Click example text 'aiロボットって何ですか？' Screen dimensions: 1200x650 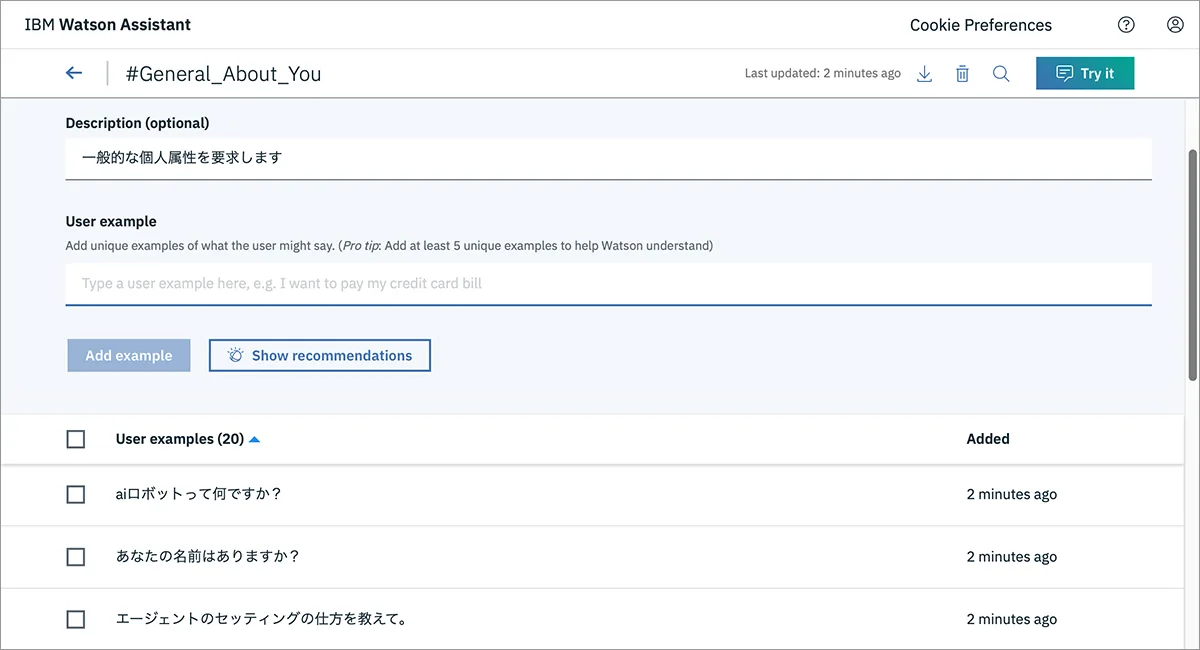pyautogui.click(x=199, y=494)
